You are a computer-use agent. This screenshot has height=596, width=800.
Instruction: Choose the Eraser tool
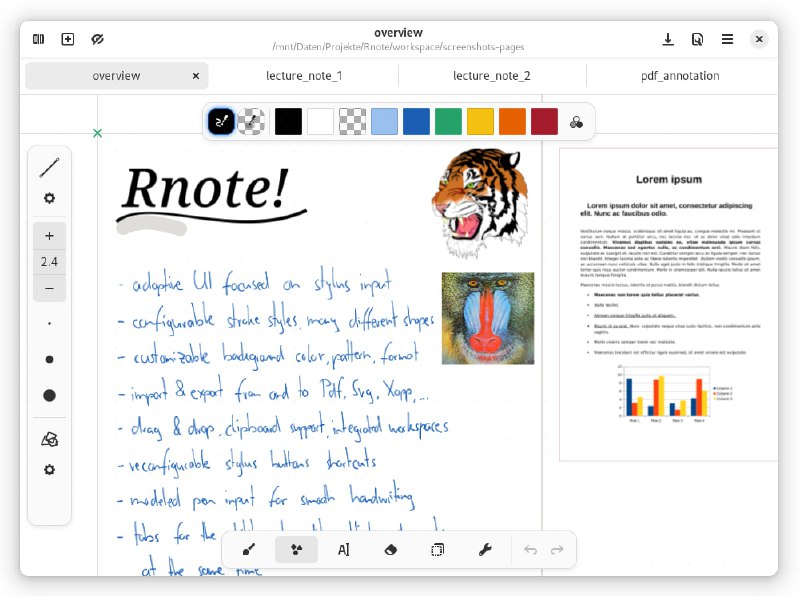pos(391,550)
